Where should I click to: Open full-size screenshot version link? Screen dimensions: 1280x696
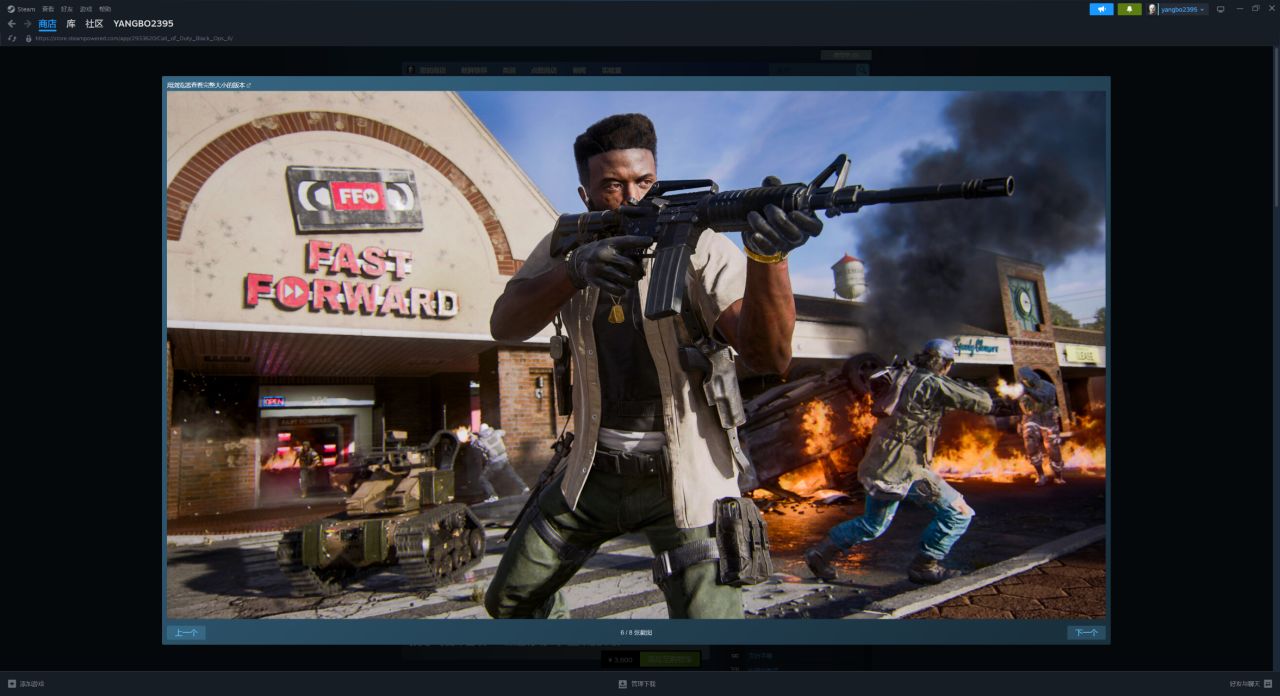(209, 85)
